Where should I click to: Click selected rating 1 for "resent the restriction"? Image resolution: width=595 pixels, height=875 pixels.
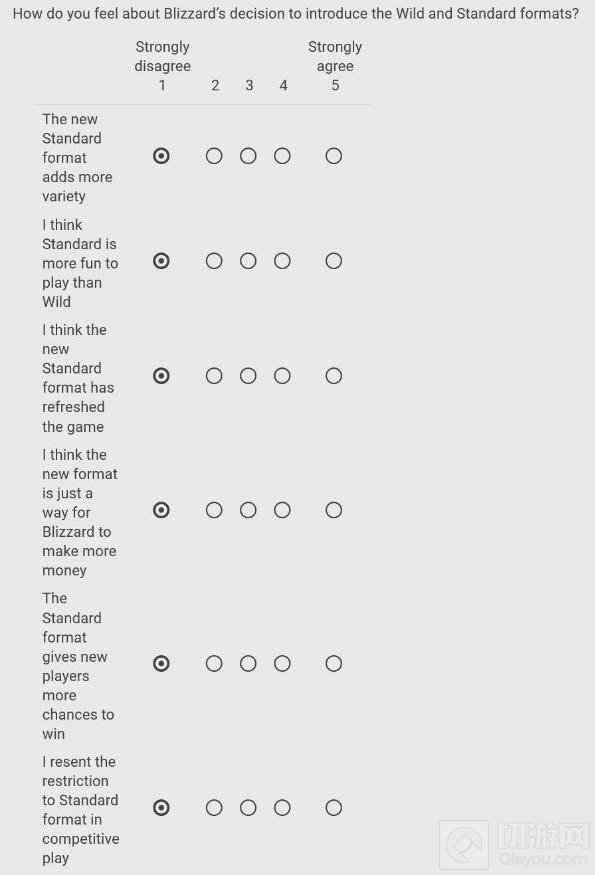tap(161, 808)
